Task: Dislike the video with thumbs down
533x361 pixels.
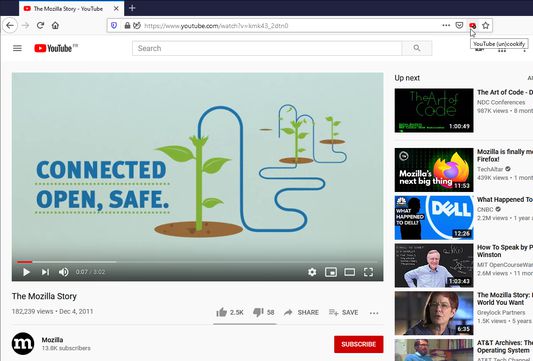Action: [264, 312]
